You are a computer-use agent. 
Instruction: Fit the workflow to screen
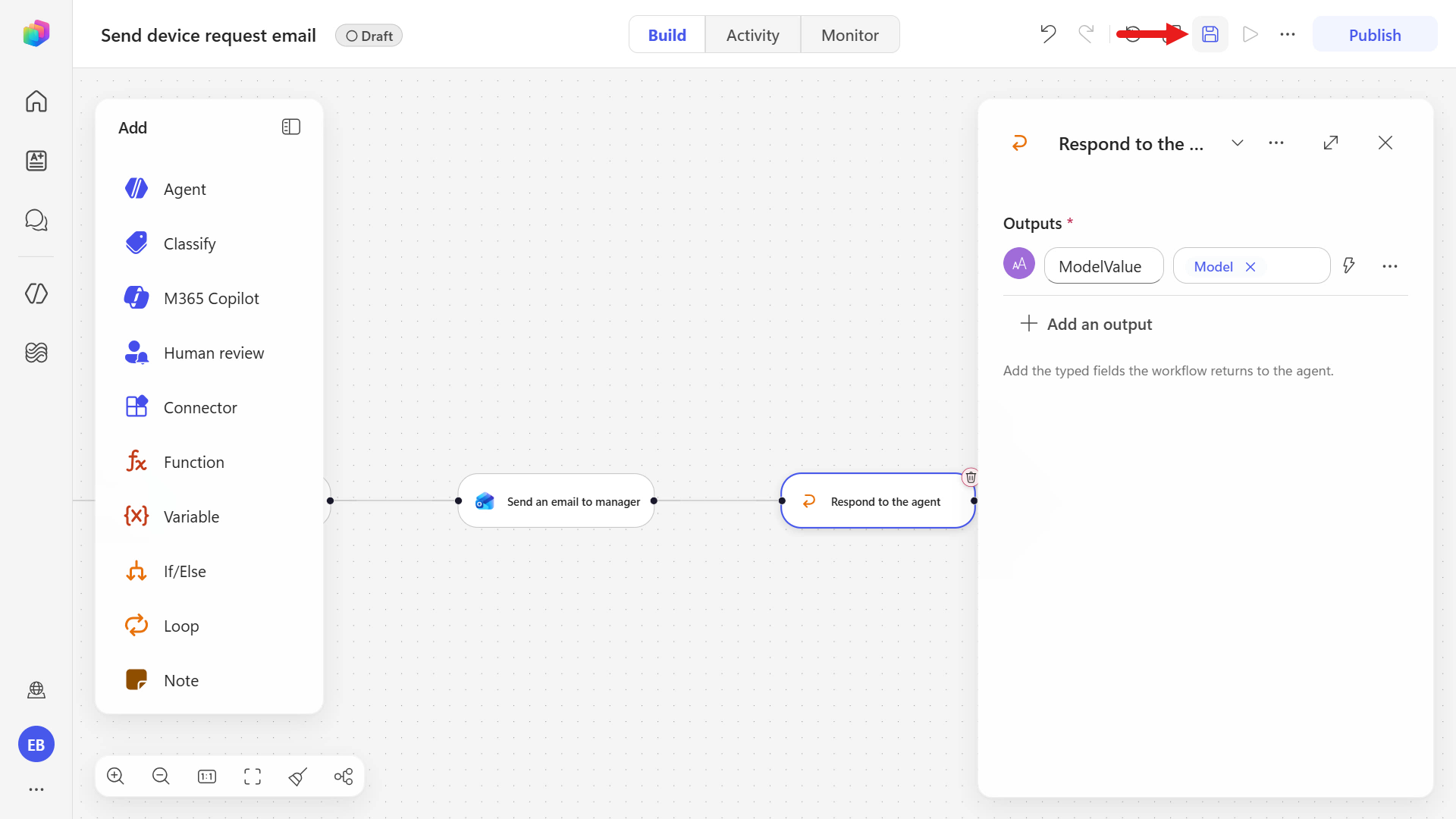pyautogui.click(x=253, y=776)
